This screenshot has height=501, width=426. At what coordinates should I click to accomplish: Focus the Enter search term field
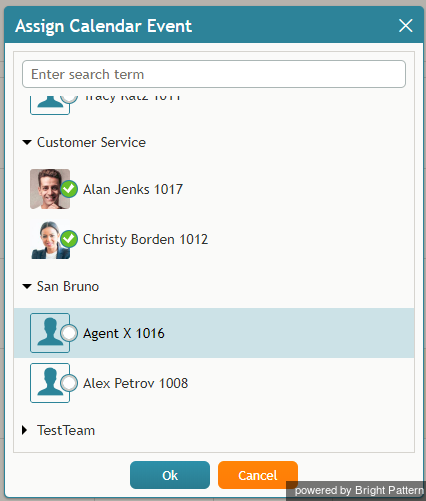point(214,74)
